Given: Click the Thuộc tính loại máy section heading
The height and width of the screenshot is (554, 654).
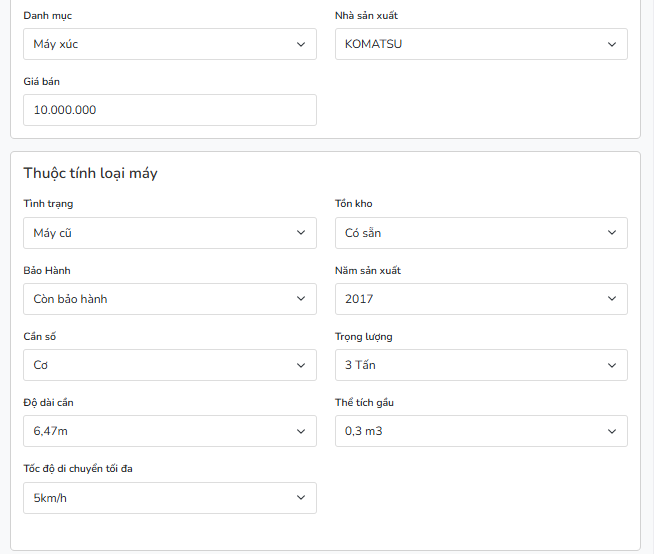Looking at the screenshot, I should click(x=90, y=173).
